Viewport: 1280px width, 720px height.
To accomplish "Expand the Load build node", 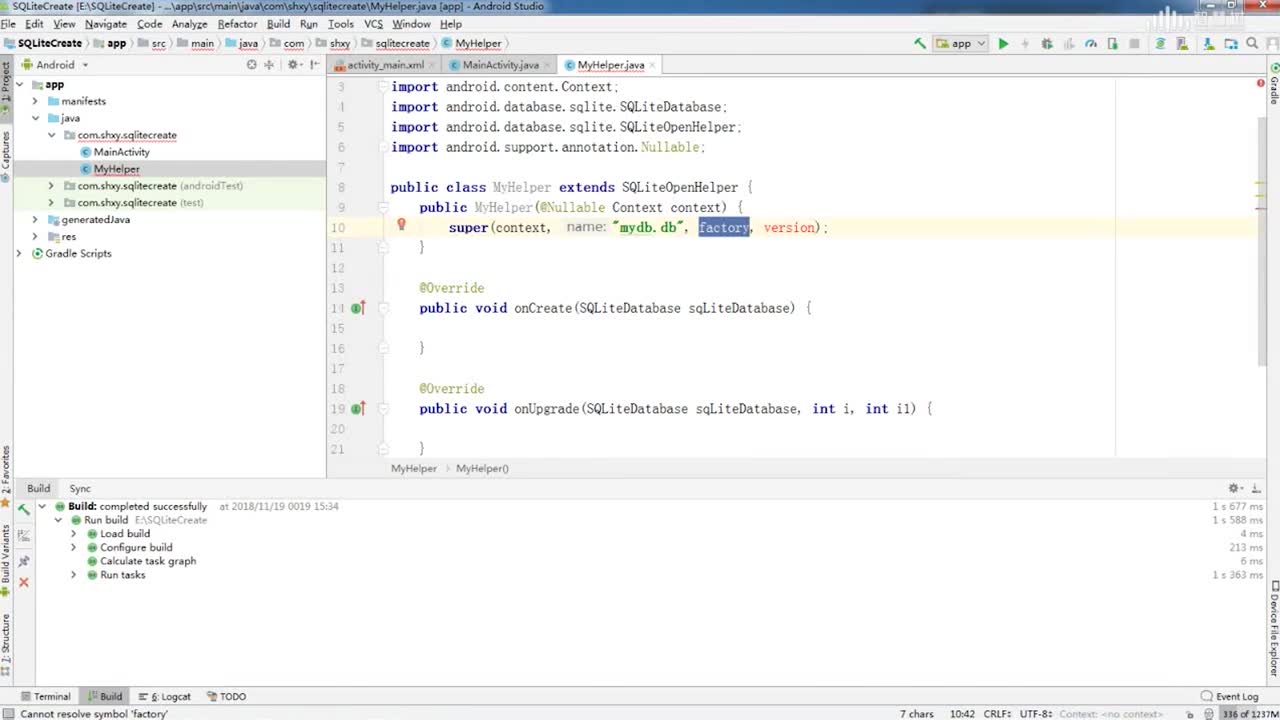I will 73,534.
